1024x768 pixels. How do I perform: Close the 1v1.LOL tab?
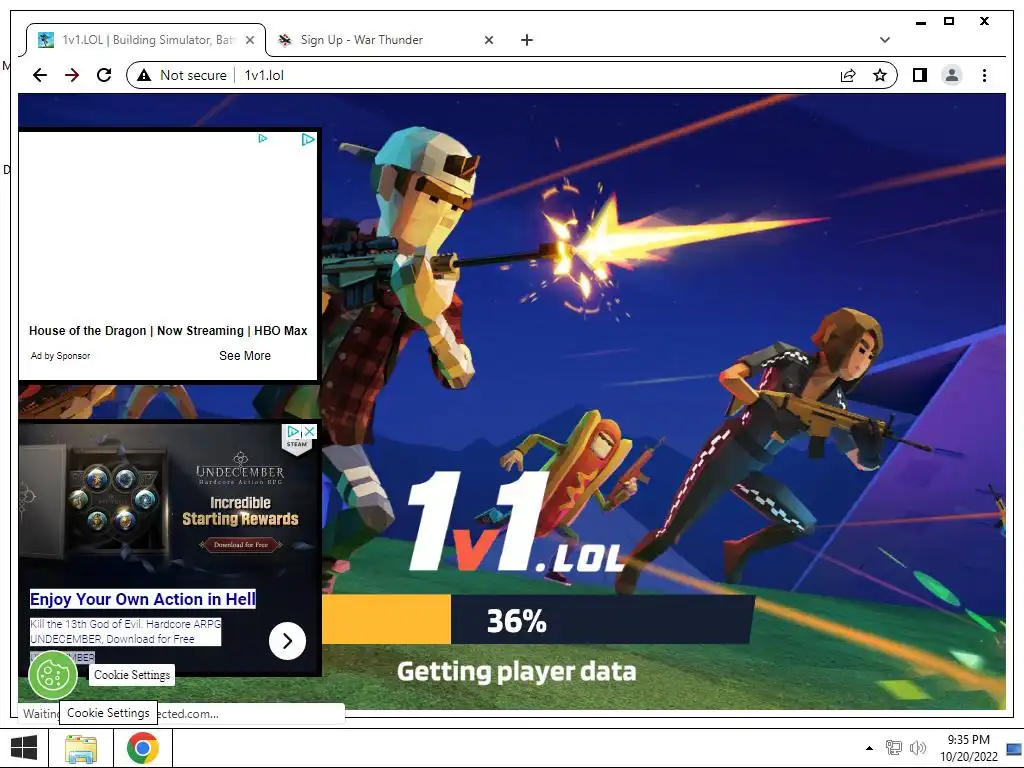(x=249, y=40)
